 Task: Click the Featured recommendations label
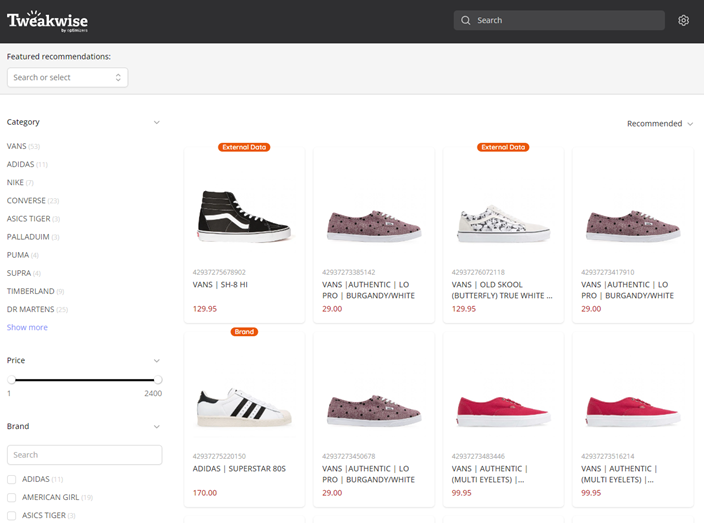[x=58, y=57]
